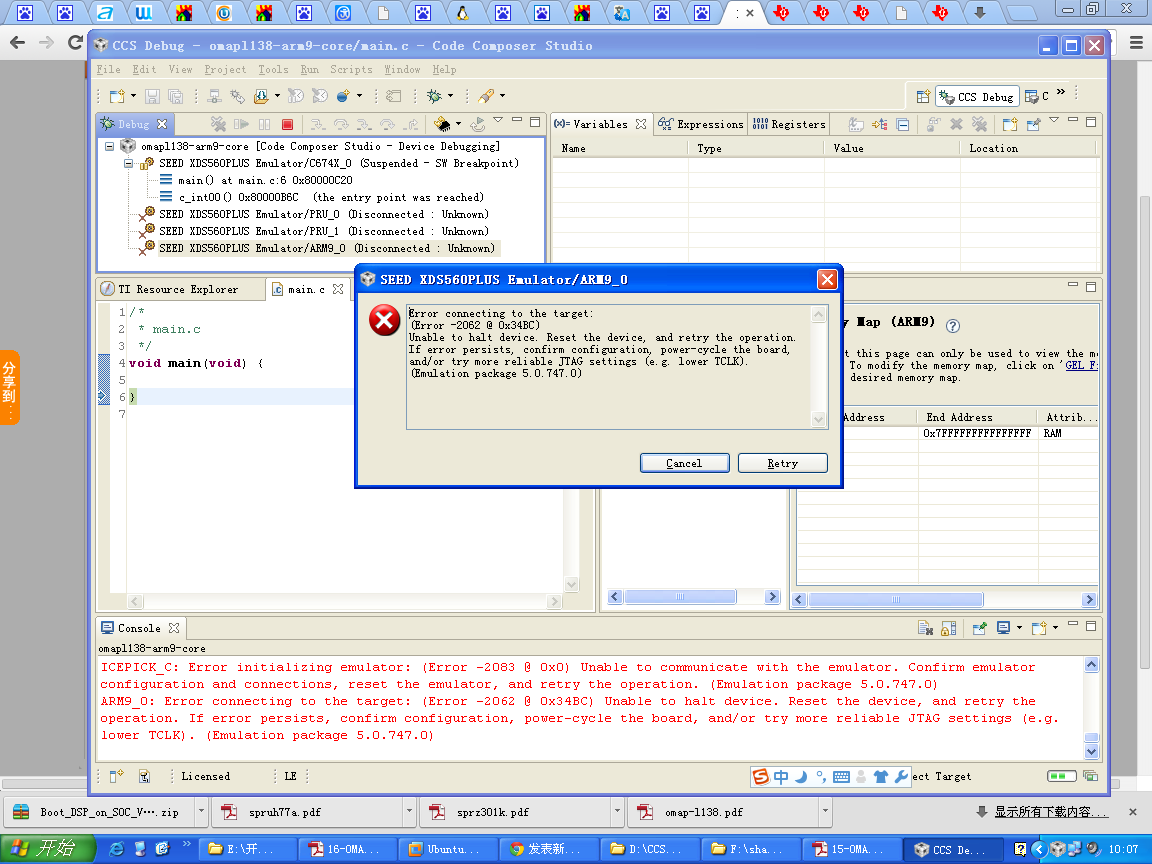This screenshot has height=864, width=1152.
Task: Open the Load Program dropdown arrow
Action: [277, 96]
